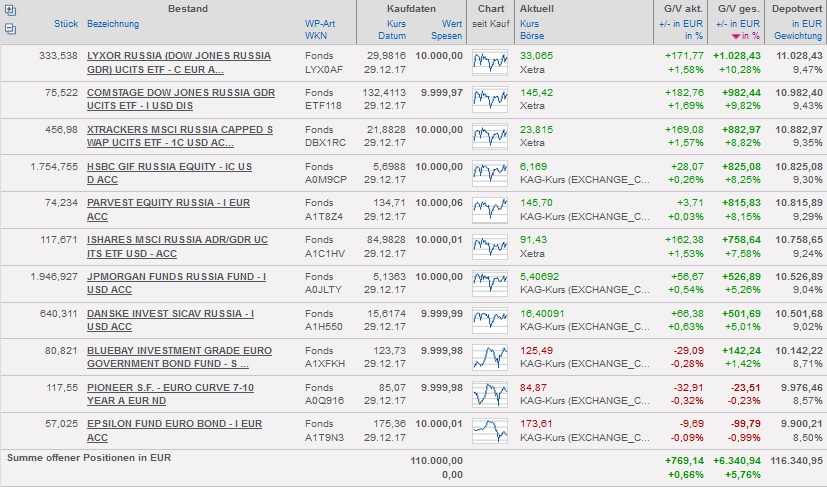Sort by Bezeichnung column header

click(113, 24)
